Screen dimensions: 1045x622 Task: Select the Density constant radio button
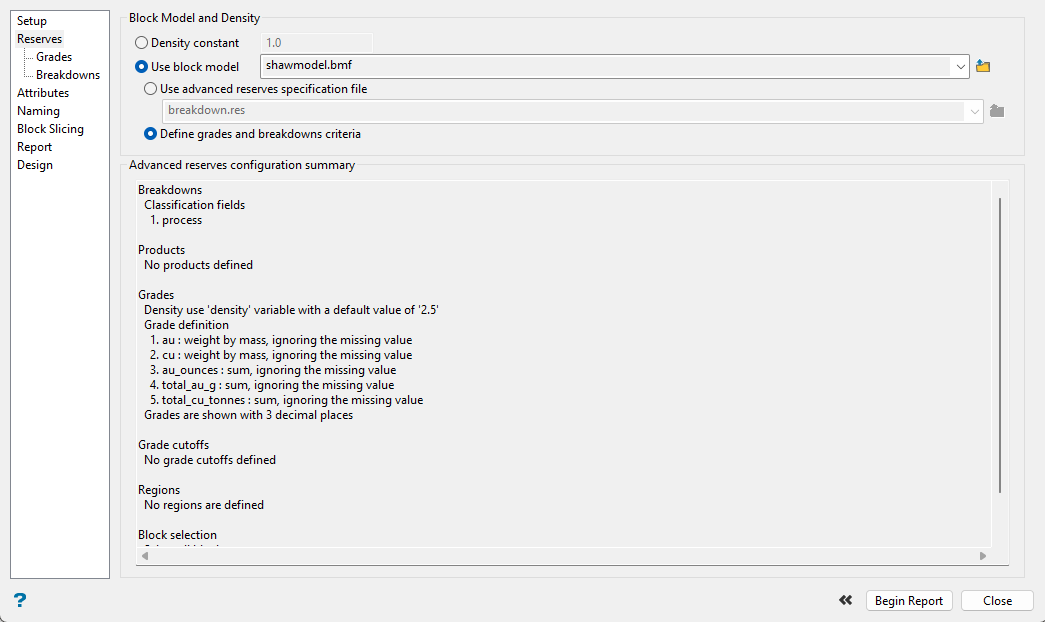point(141,43)
